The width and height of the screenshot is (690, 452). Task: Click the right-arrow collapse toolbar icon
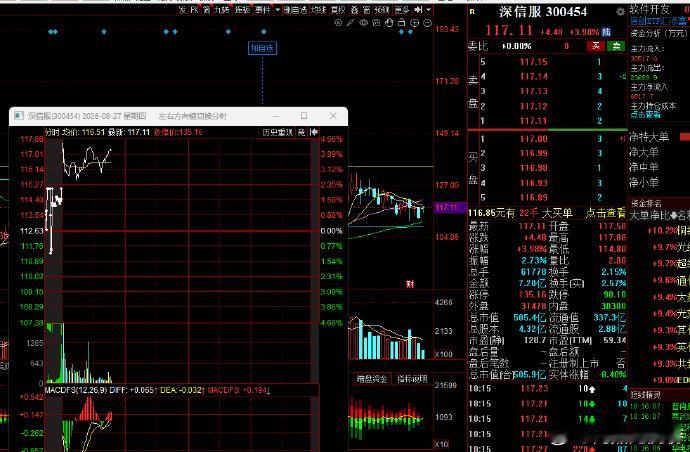click(418, 9)
